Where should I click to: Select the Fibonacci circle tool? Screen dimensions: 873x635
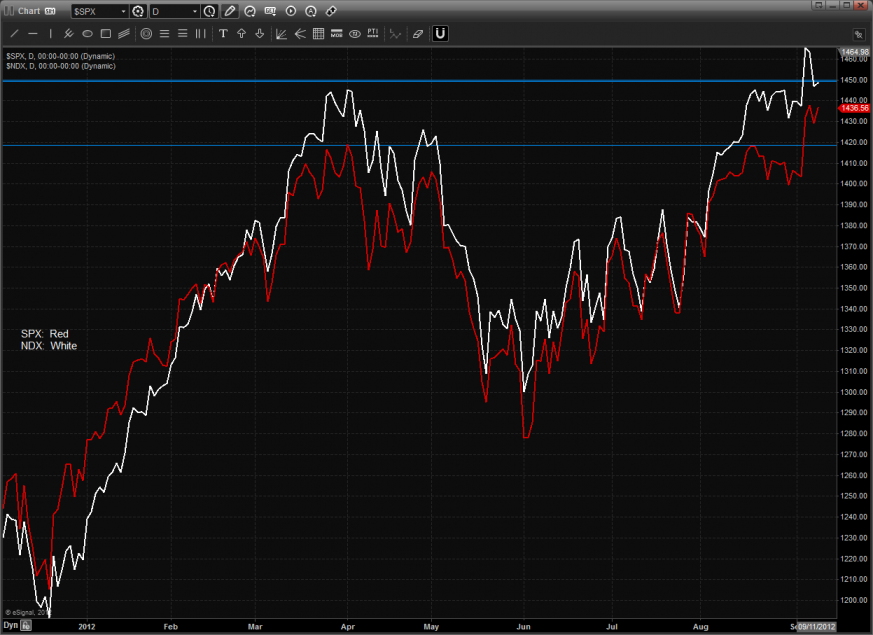146,34
